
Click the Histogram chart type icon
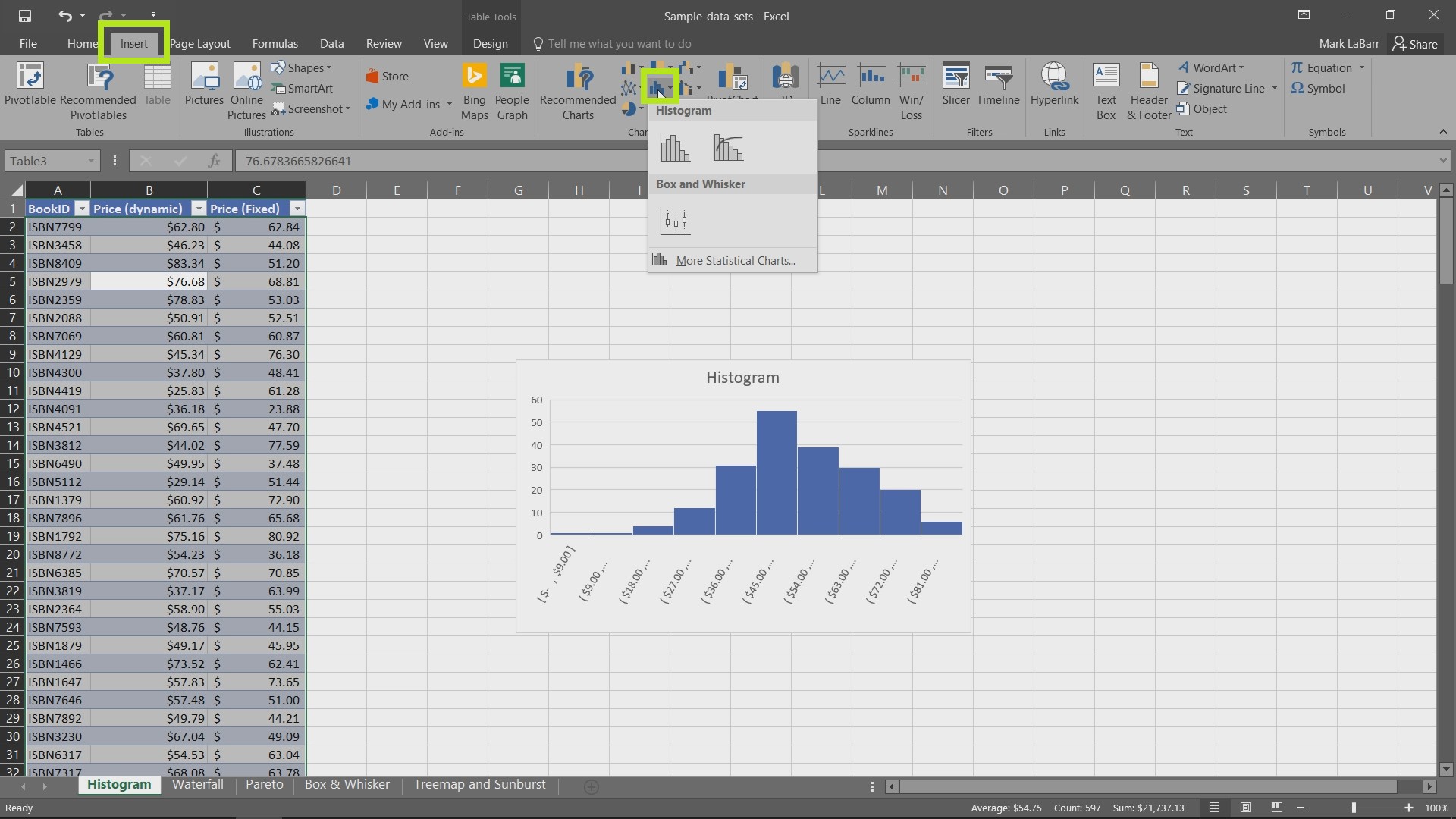pos(674,147)
